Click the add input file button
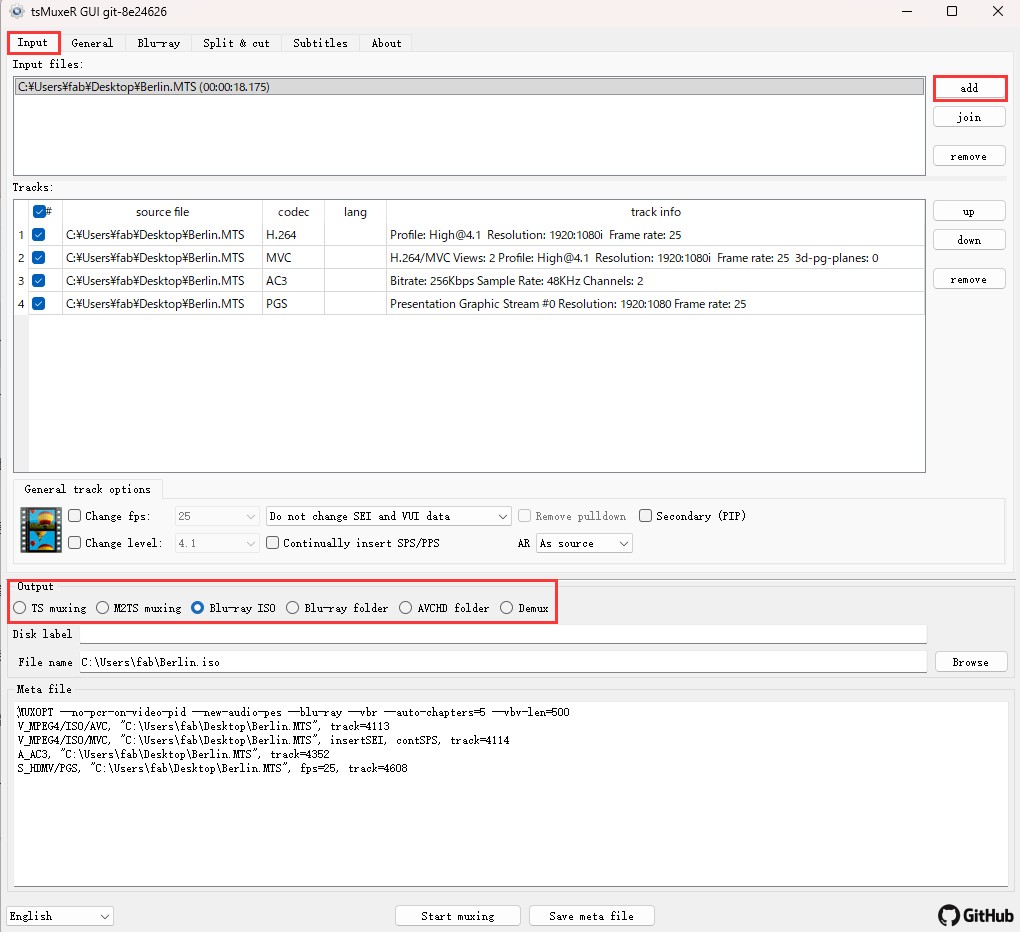The height and width of the screenshot is (932, 1020). coord(969,88)
